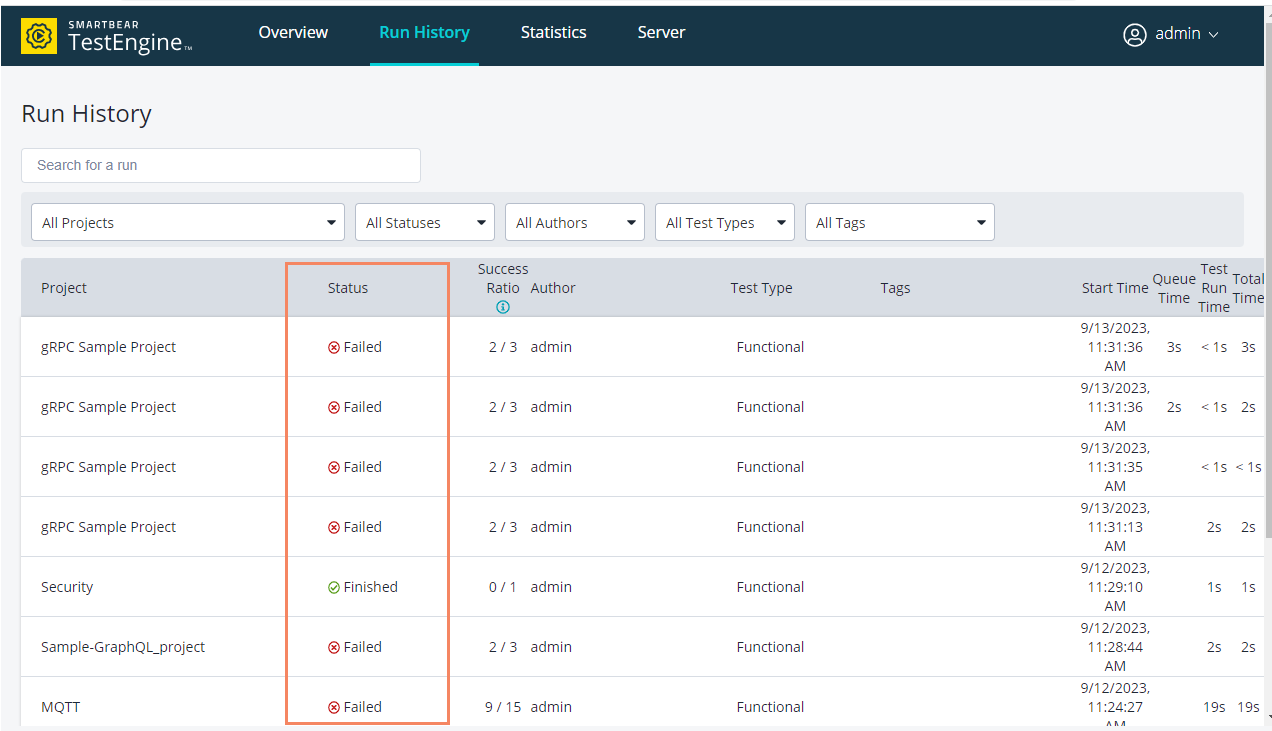
Task: Click the green Finished status icon for Security
Action: pyautogui.click(x=334, y=587)
